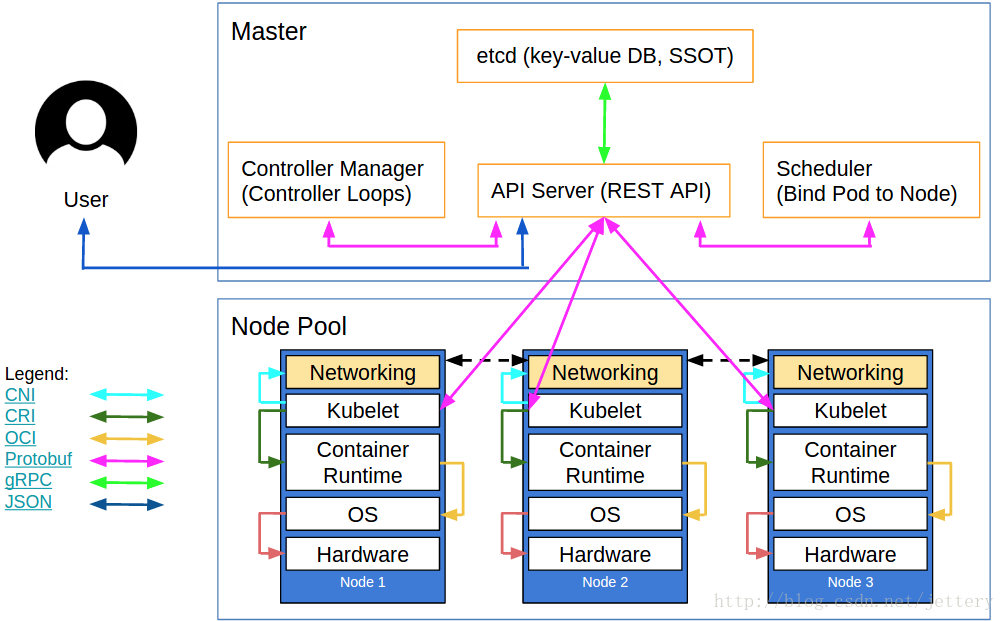Open the CNI legend link

(x=20, y=395)
